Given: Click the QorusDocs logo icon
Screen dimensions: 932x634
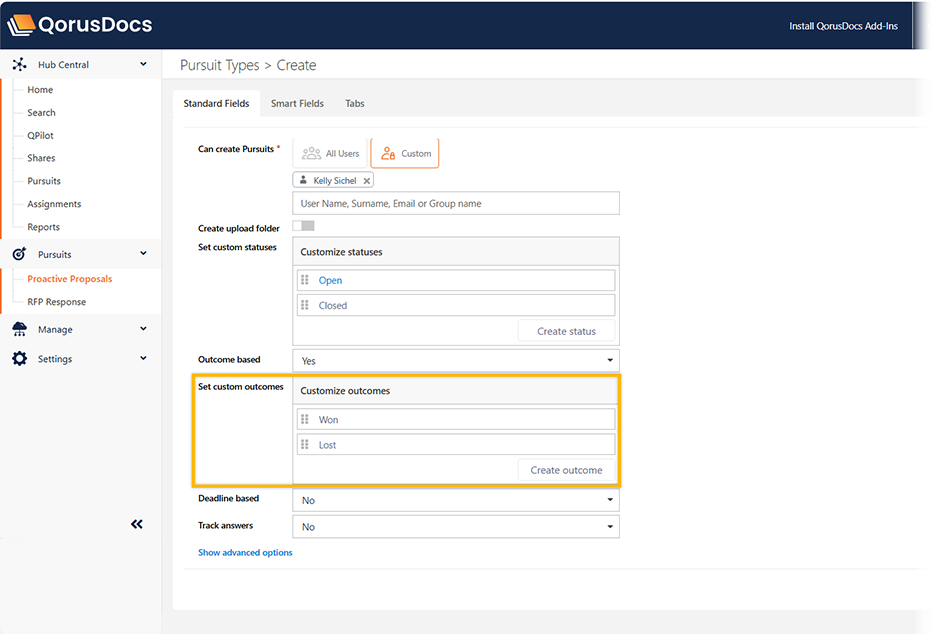Looking at the screenshot, I should [21, 25].
